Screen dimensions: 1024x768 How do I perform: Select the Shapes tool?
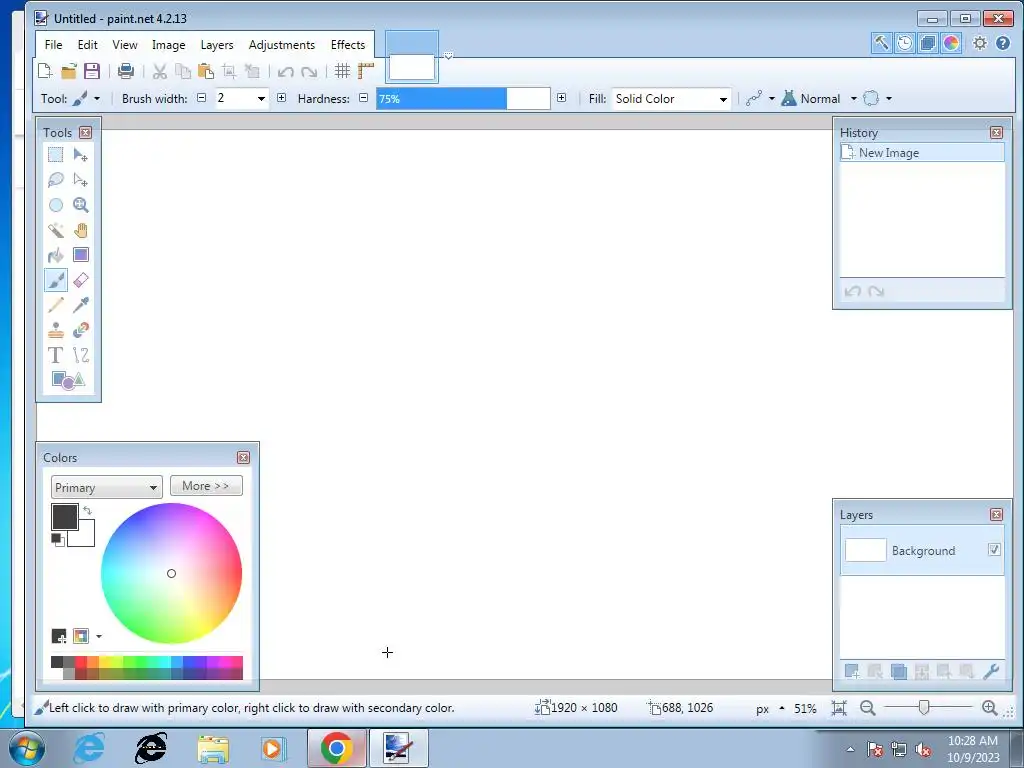[68, 380]
